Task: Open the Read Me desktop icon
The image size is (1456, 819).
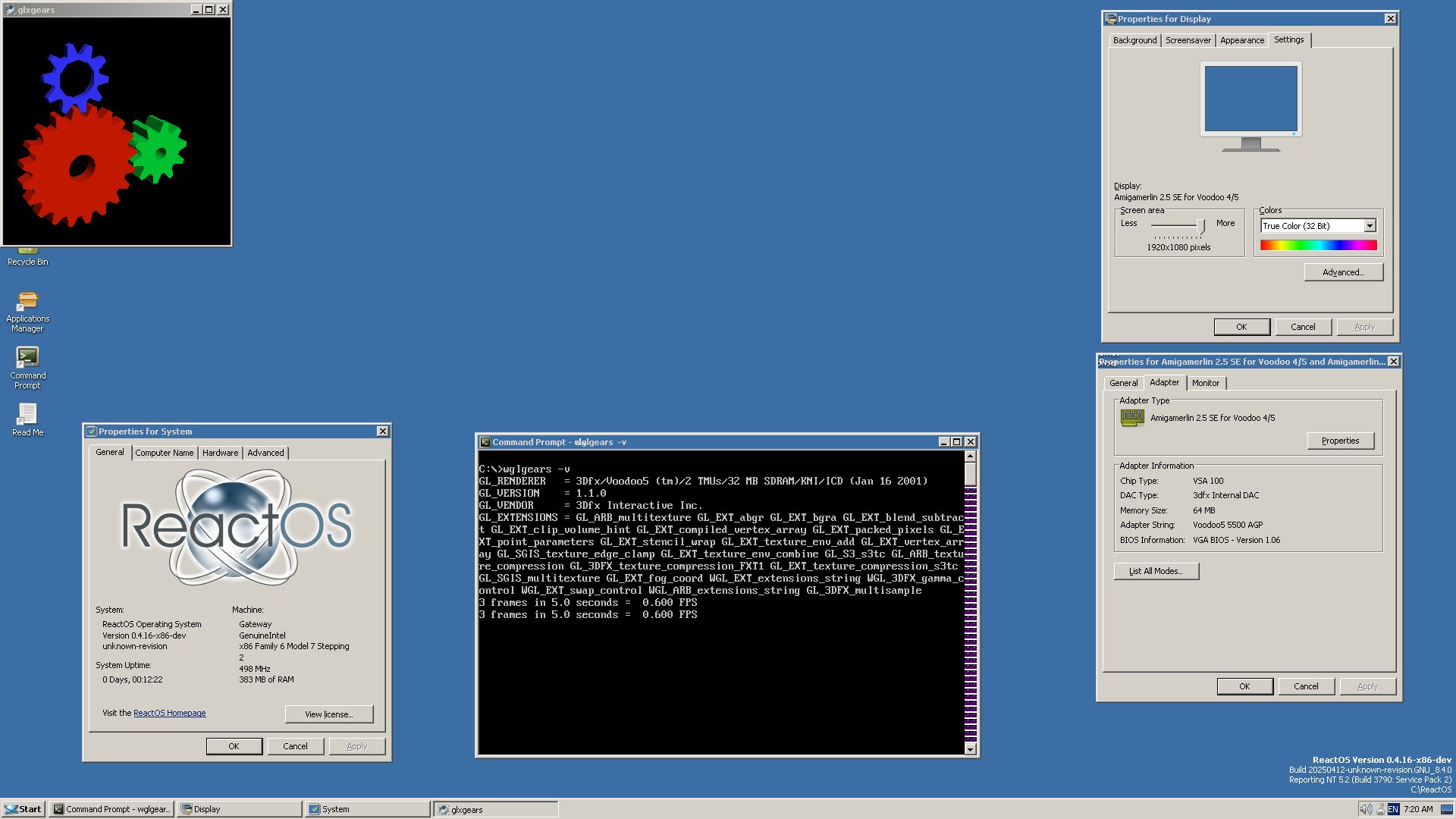Action: (27, 414)
